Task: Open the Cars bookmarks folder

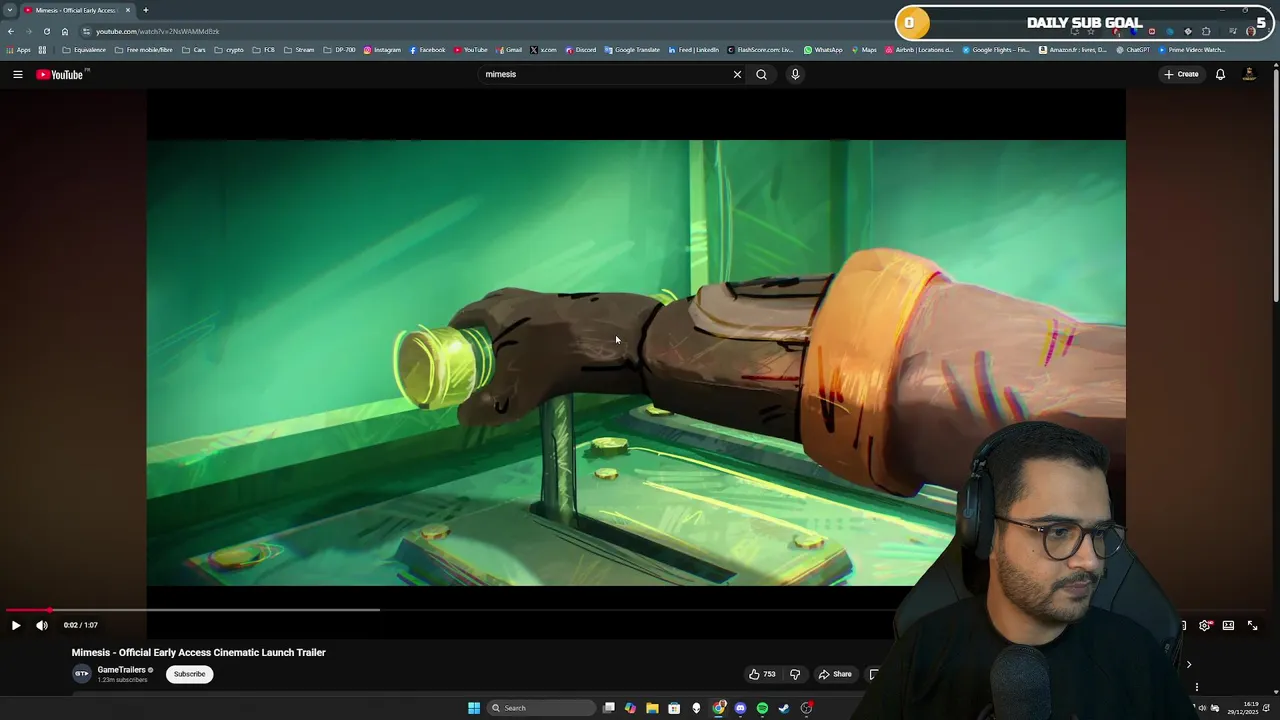Action: [x=194, y=50]
